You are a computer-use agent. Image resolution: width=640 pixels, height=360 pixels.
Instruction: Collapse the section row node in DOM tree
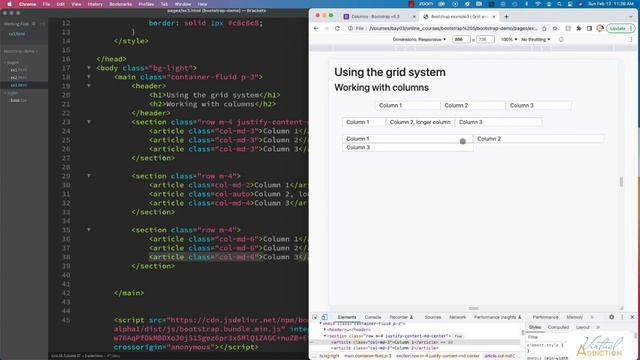(x=325, y=336)
